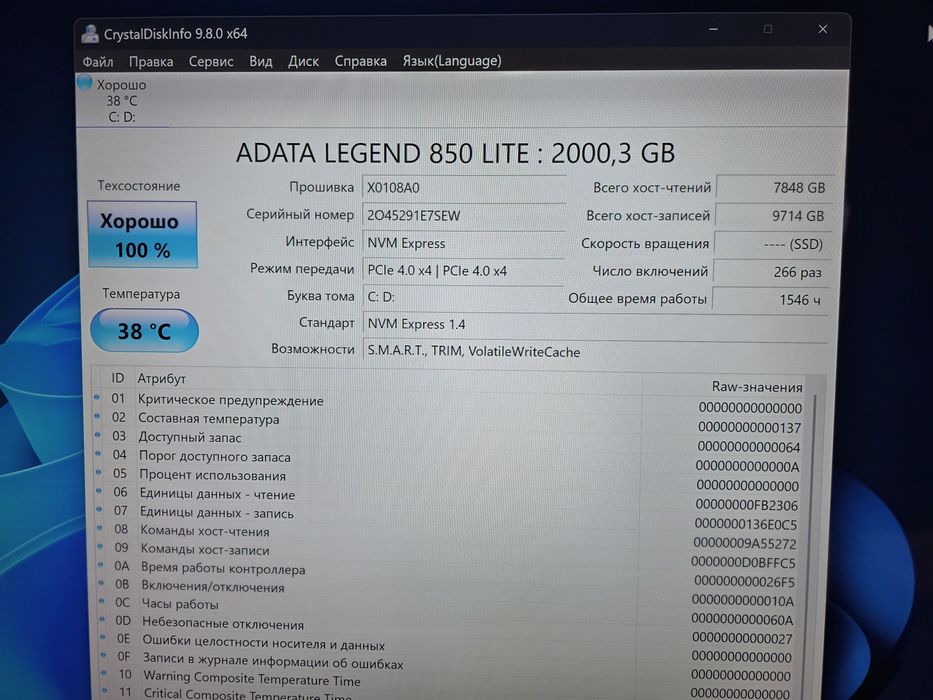Click the drive letter field C: D:
Image resolution: width=933 pixels, height=700 pixels.
point(464,297)
